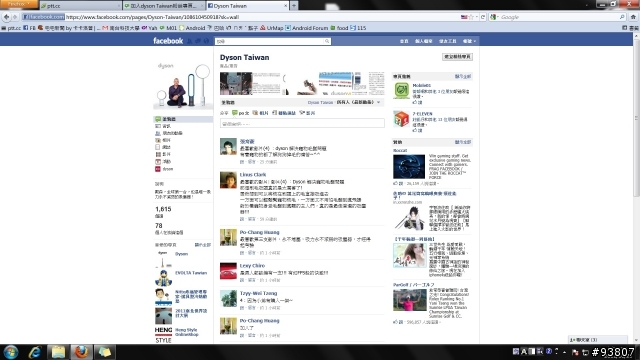
Task: Open the first Facebook header link (Home)
Action: (x=404, y=41)
